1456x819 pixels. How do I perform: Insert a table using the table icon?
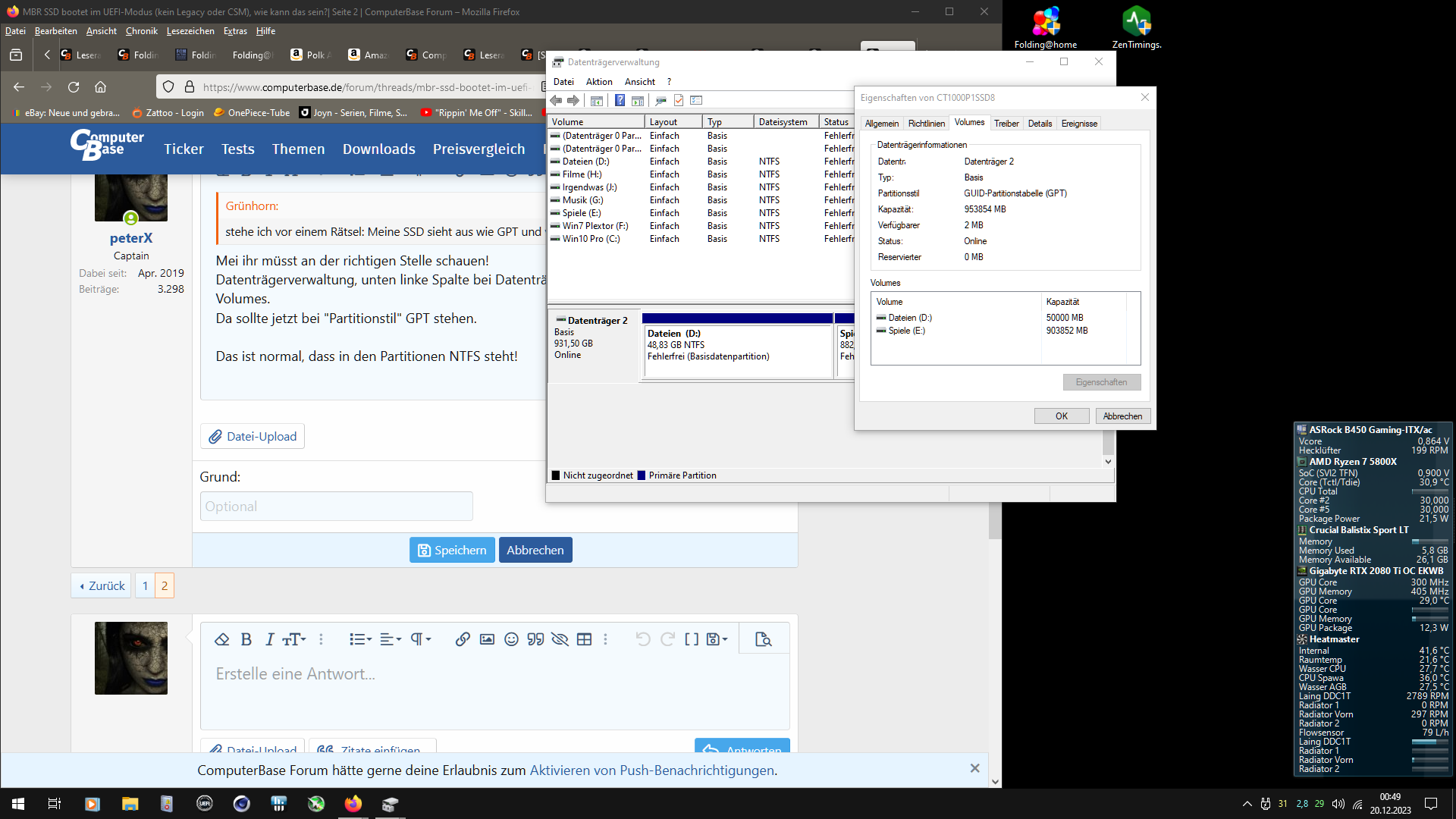584,639
